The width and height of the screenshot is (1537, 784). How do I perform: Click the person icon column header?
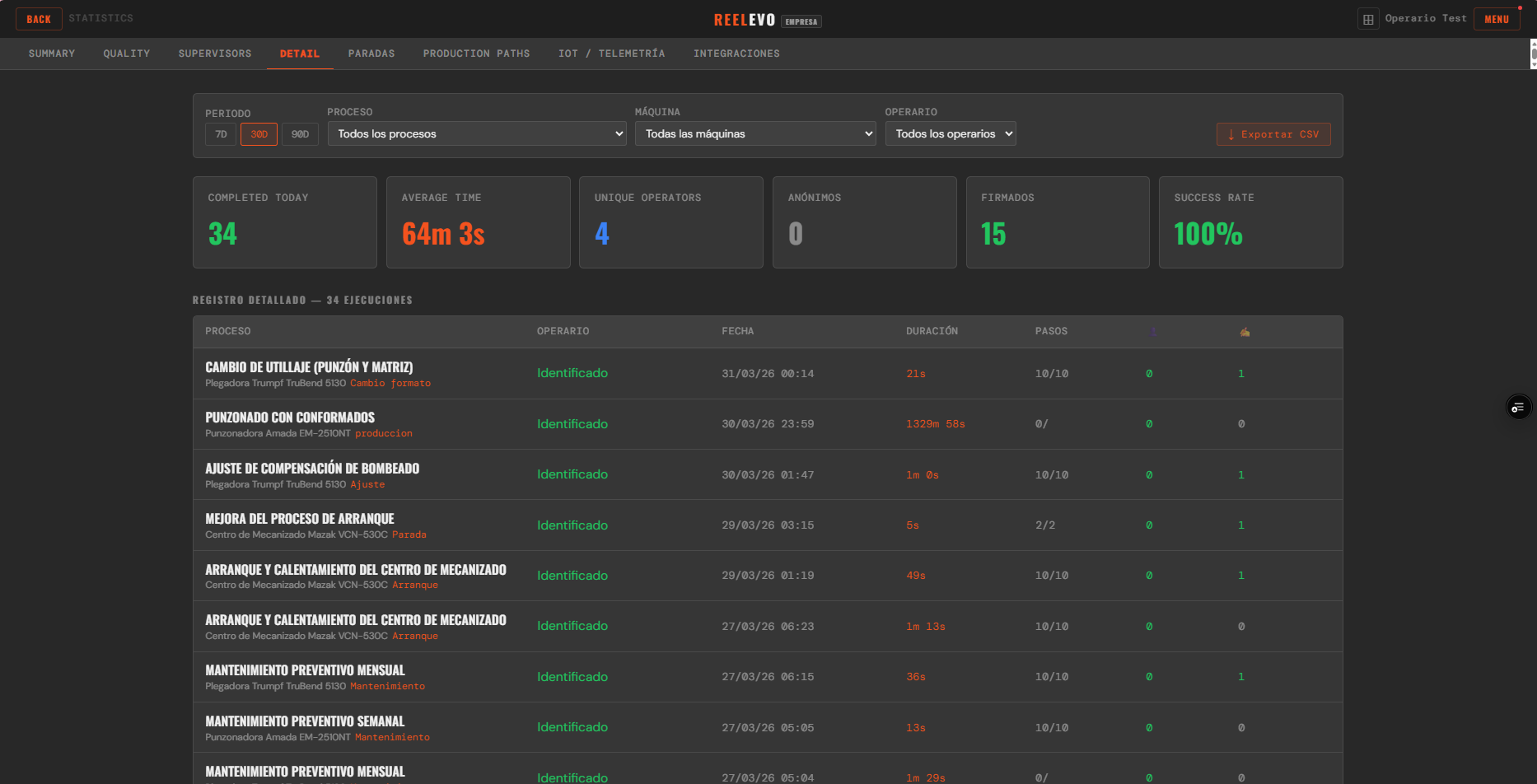1153,332
